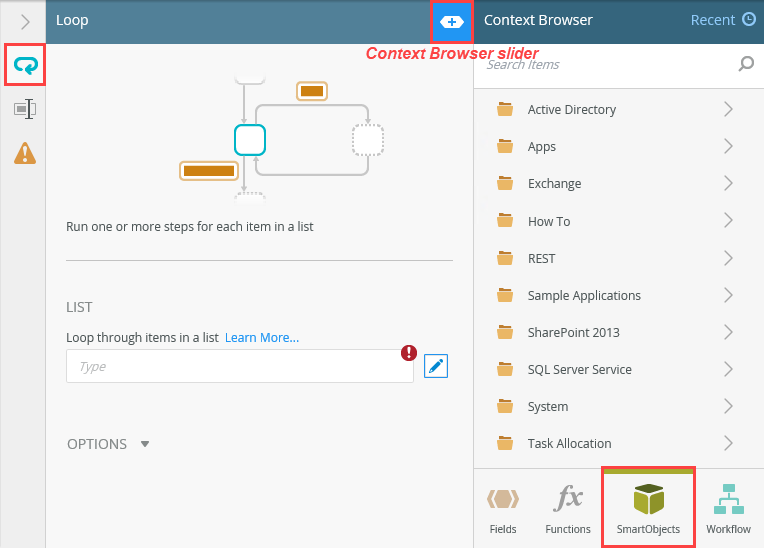Expand the SQL Server Service chevron
This screenshot has width=764, height=548.
coord(728,369)
